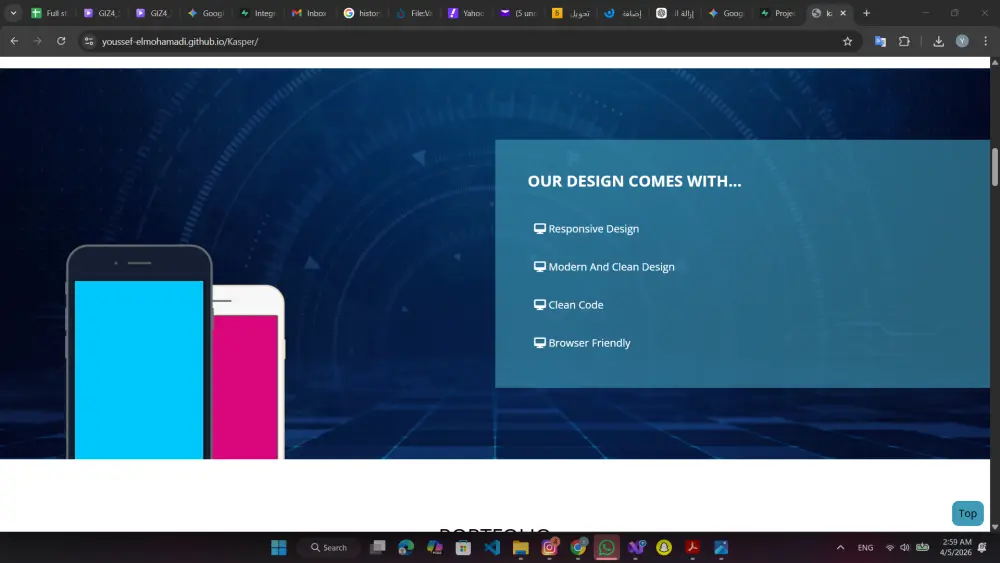Switch to Chrome on the taskbar
Viewport: 1000px width, 563px height.
[x=578, y=548]
